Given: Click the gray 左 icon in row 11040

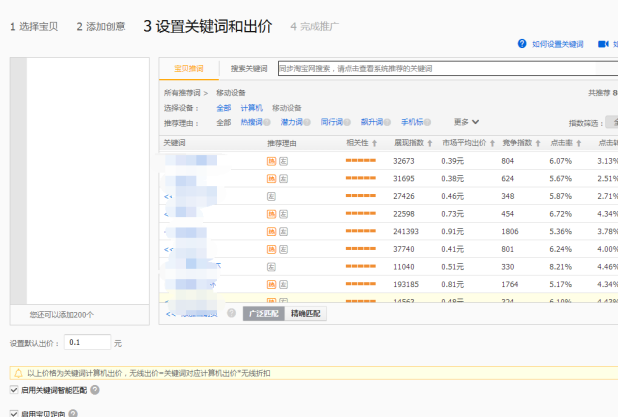Looking at the screenshot, I should 271,267.
